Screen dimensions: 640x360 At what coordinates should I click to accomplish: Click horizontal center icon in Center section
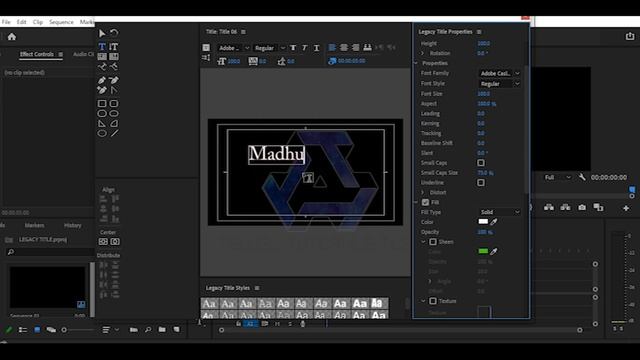pos(115,242)
